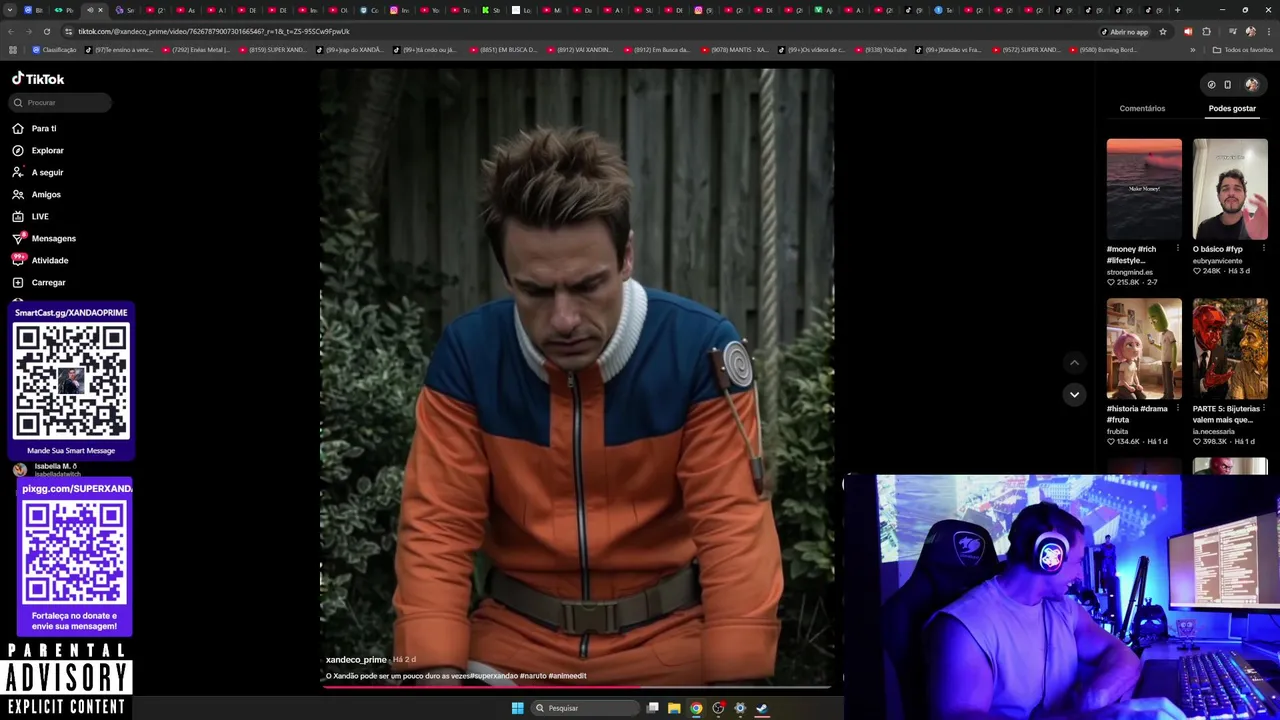Click the browser back arrow
This screenshot has width=1280, height=720.
click(x=12, y=32)
